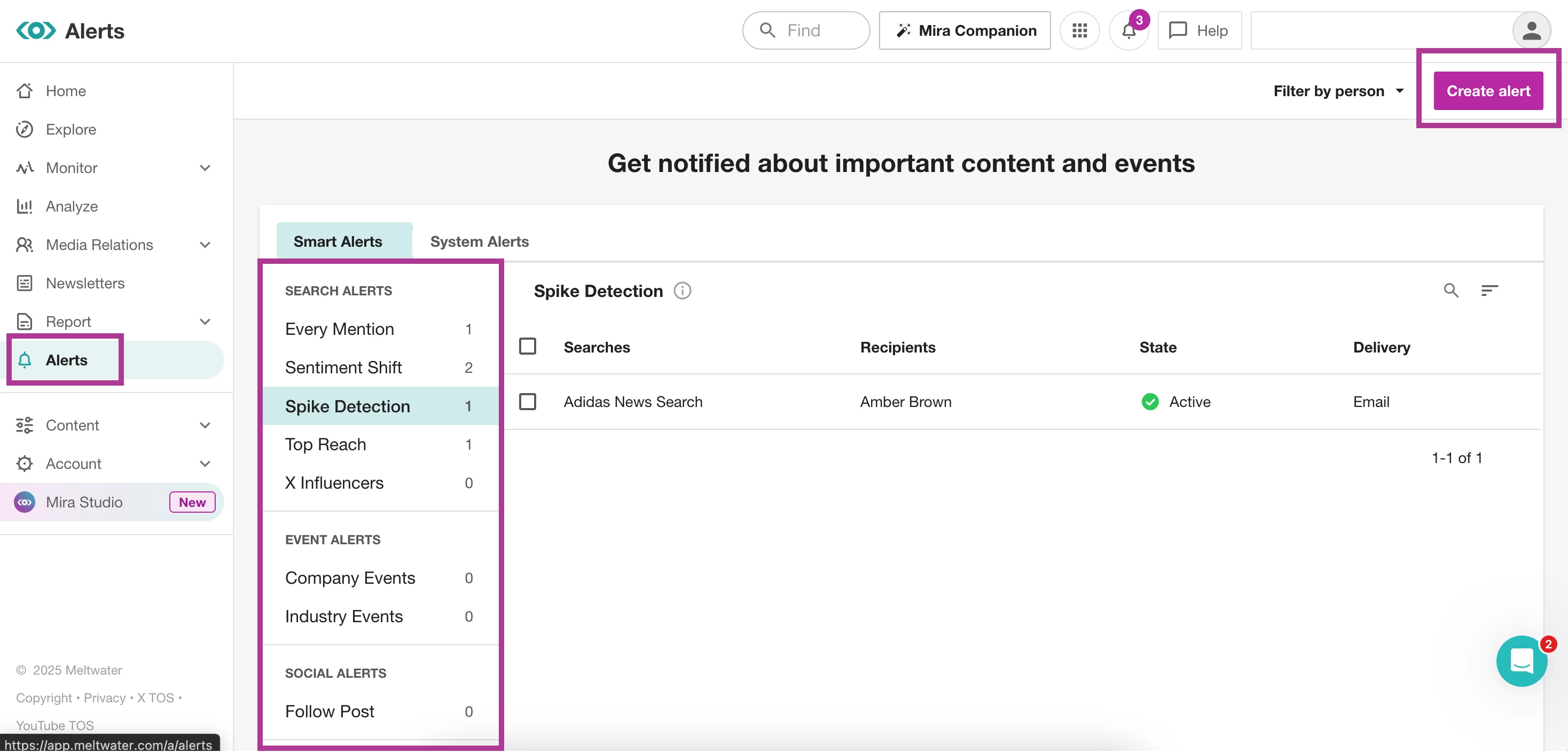Click the Spike Detection info icon
The image size is (1568, 752).
683,291
